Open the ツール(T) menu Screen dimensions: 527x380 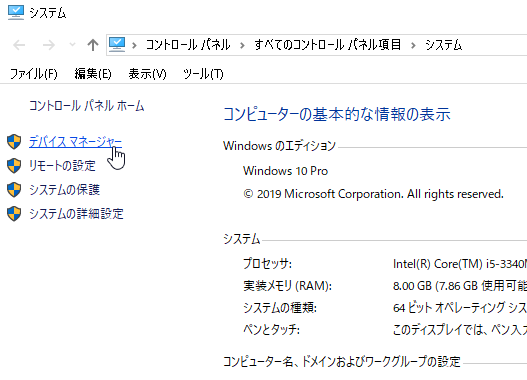coord(203,74)
